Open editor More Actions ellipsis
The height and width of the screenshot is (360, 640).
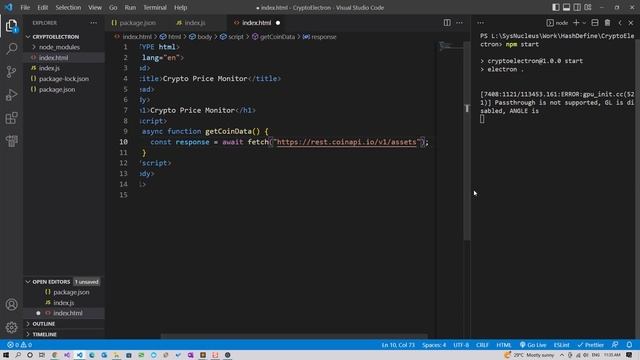pyautogui.click(x=460, y=23)
